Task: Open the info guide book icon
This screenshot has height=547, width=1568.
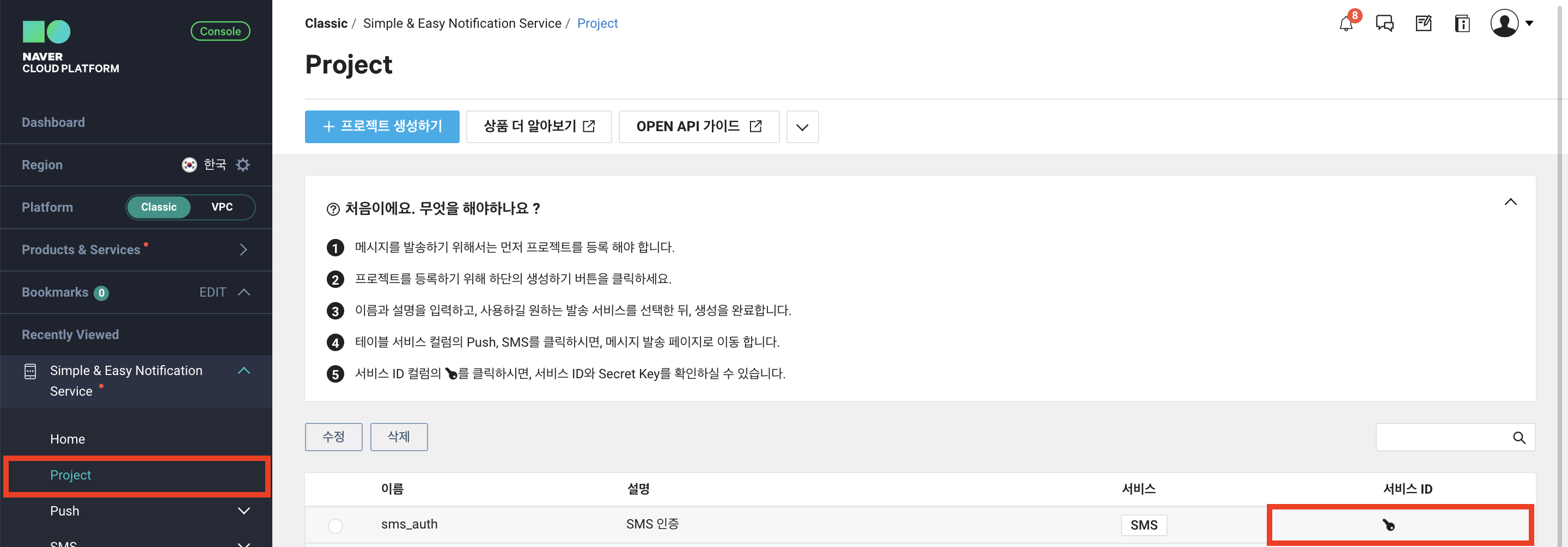Action: click(1462, 24)
